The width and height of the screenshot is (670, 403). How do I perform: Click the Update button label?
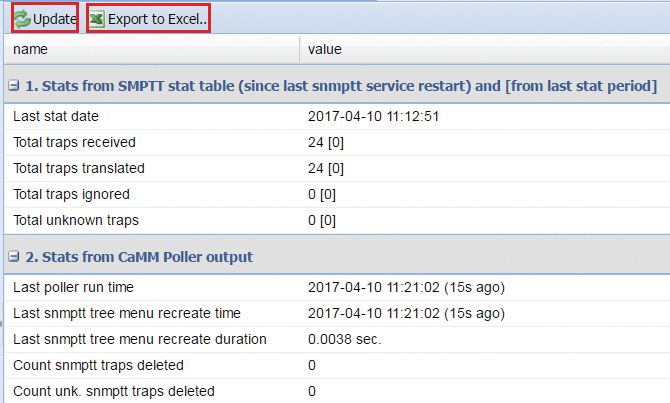[55, 19]
